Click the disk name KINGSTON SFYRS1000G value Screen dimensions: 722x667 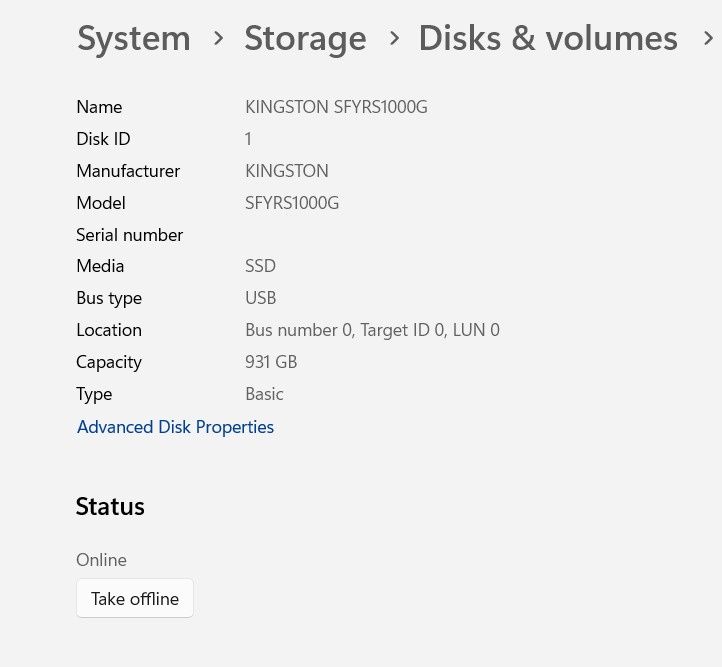coord(336,107)
